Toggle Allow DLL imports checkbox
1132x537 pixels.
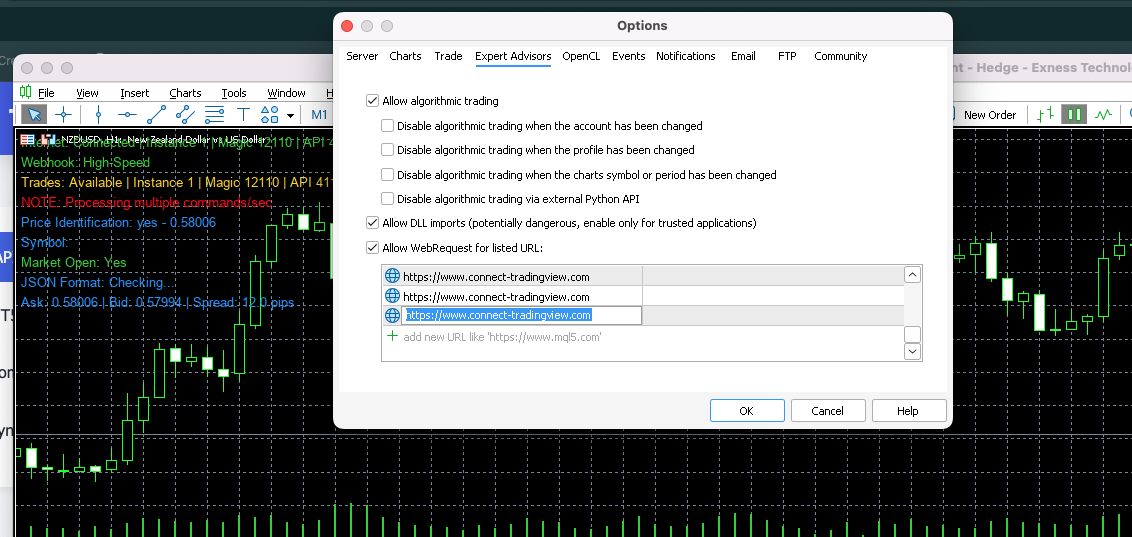tap(373, 223)
